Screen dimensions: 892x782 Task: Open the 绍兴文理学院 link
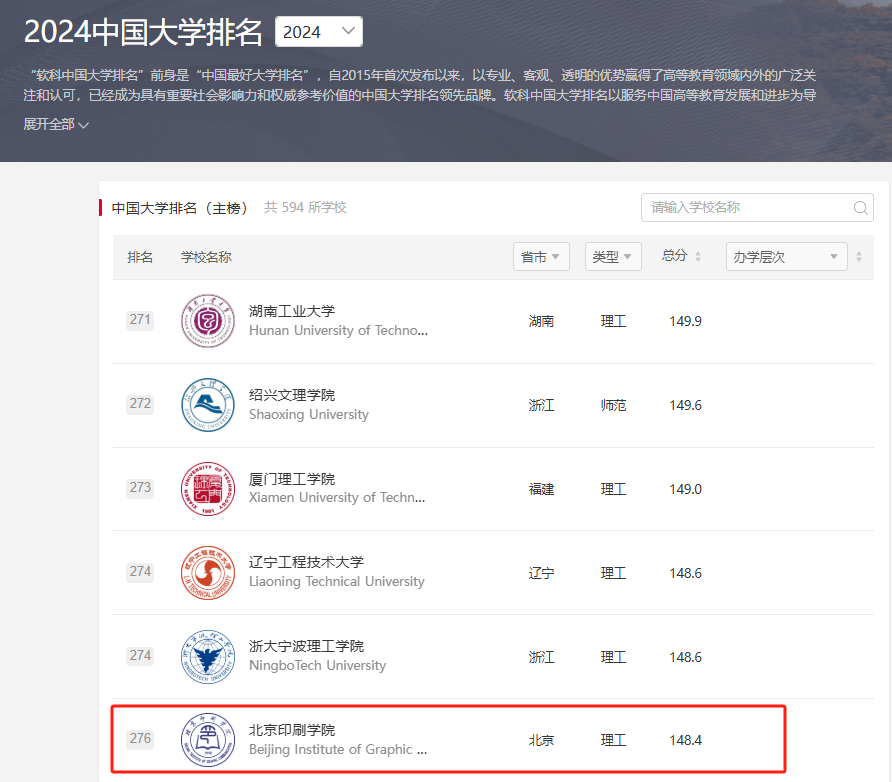pyautogui.click(x=292, y=395)
